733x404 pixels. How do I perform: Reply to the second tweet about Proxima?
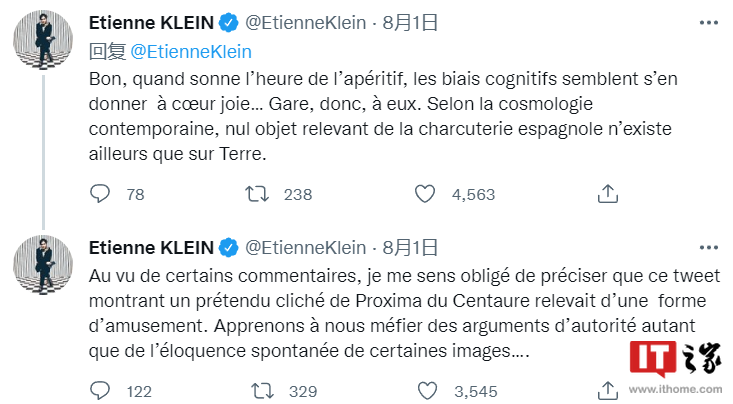pyautogui.click(x=101, y=390)
